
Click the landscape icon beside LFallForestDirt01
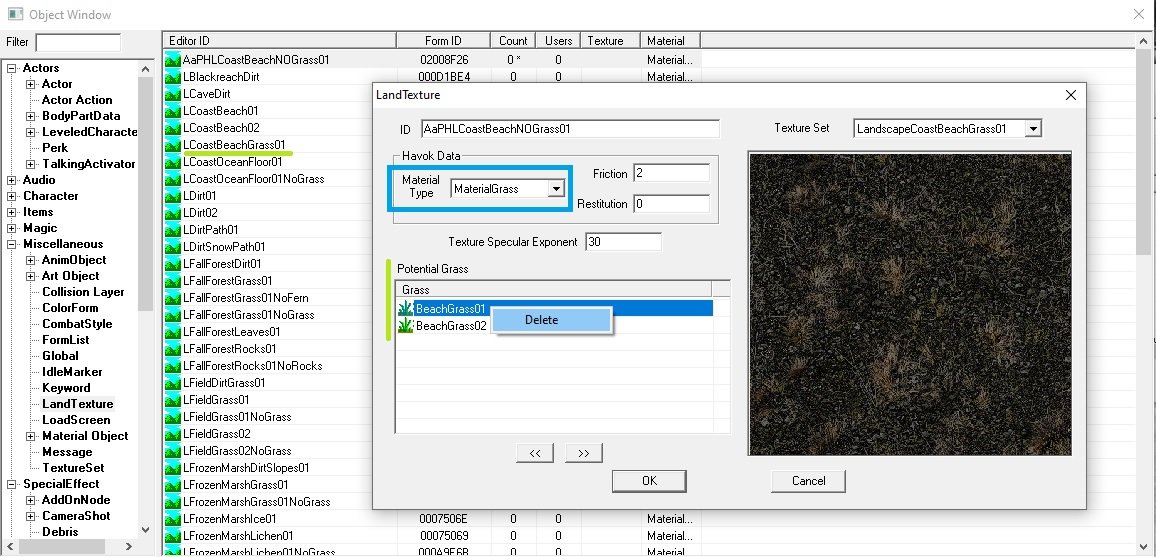[x=173, y=263]
